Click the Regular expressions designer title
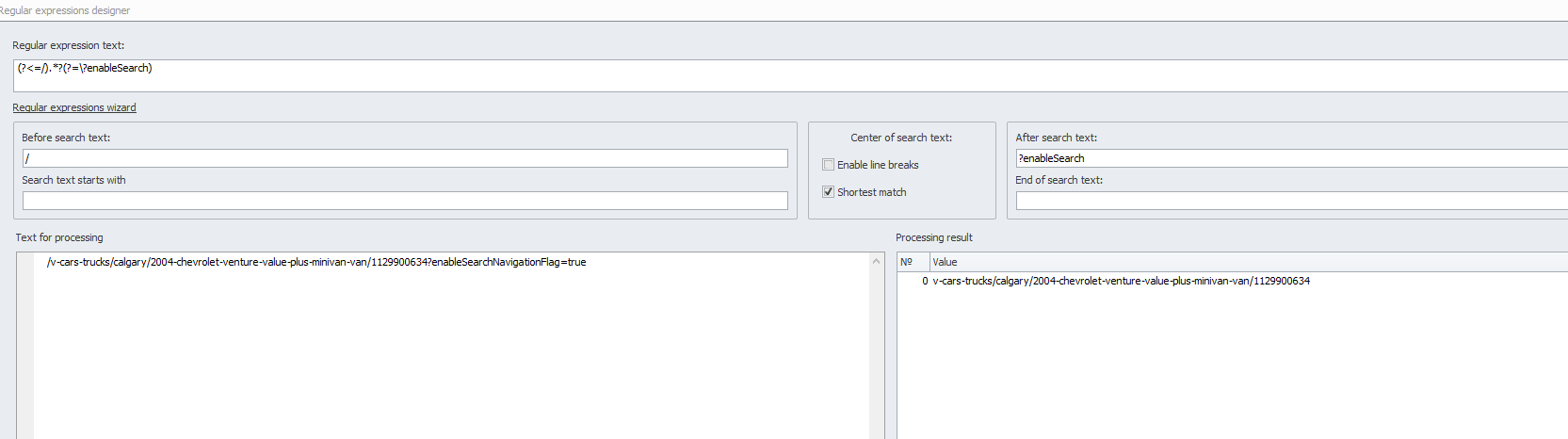The width and height of the screenshot is (1568, 439). click(x=65, y=10)
